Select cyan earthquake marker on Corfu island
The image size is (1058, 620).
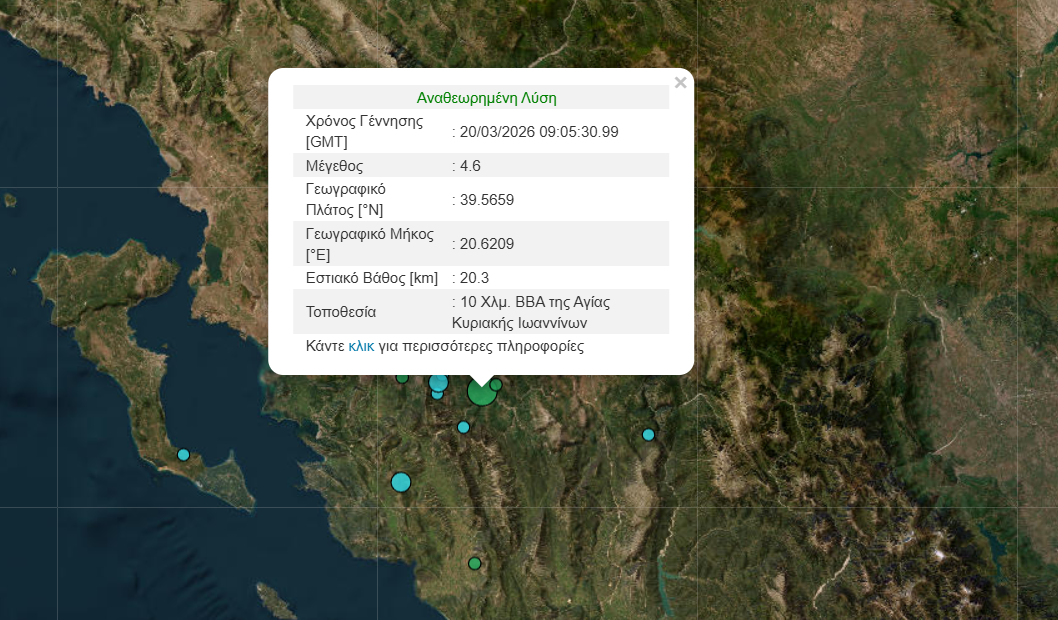[183, 454]
